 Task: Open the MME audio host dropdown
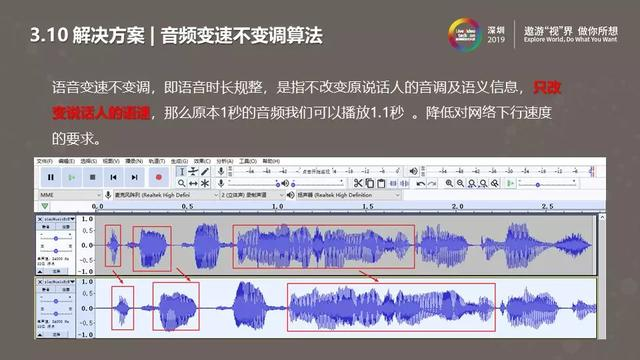pyautogui.click(x=70, y=195)
